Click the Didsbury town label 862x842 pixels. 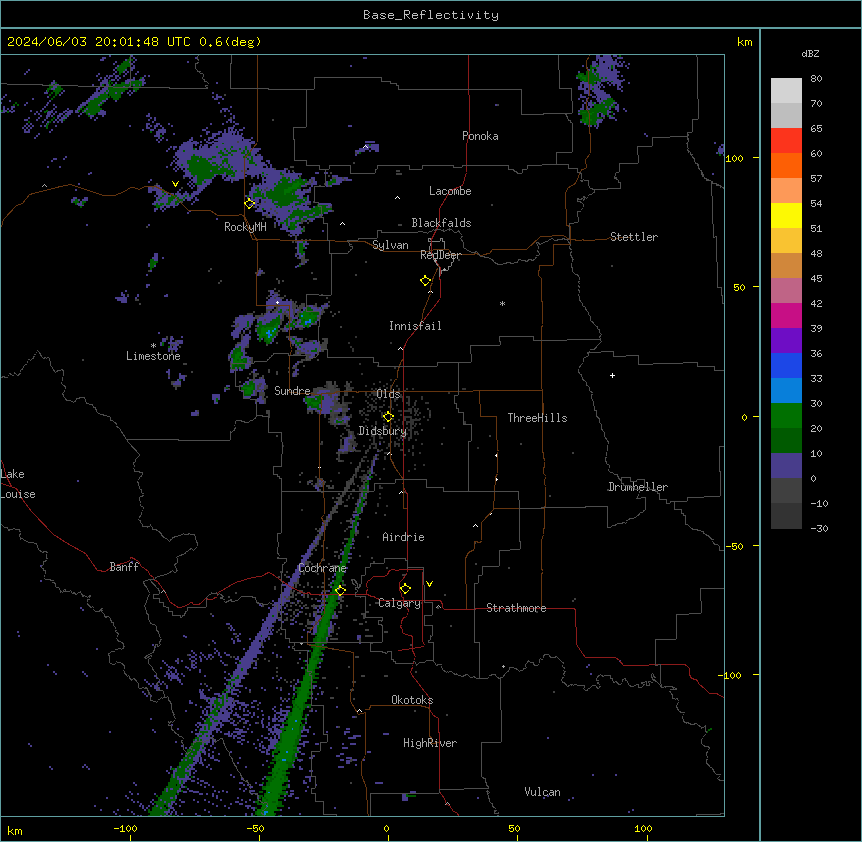click(x=382, y=431)
